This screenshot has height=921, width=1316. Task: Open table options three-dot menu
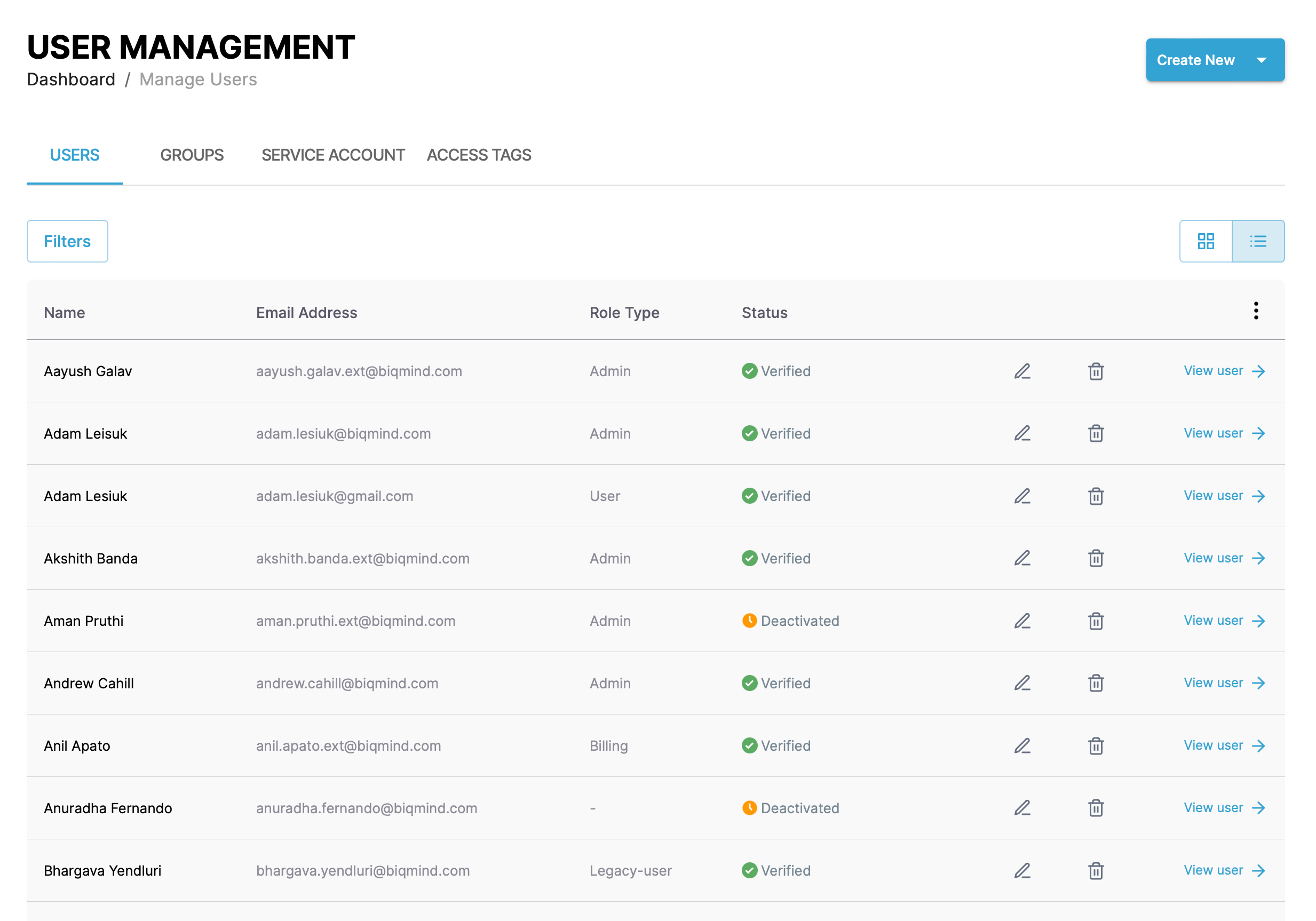coord(1255,311)
